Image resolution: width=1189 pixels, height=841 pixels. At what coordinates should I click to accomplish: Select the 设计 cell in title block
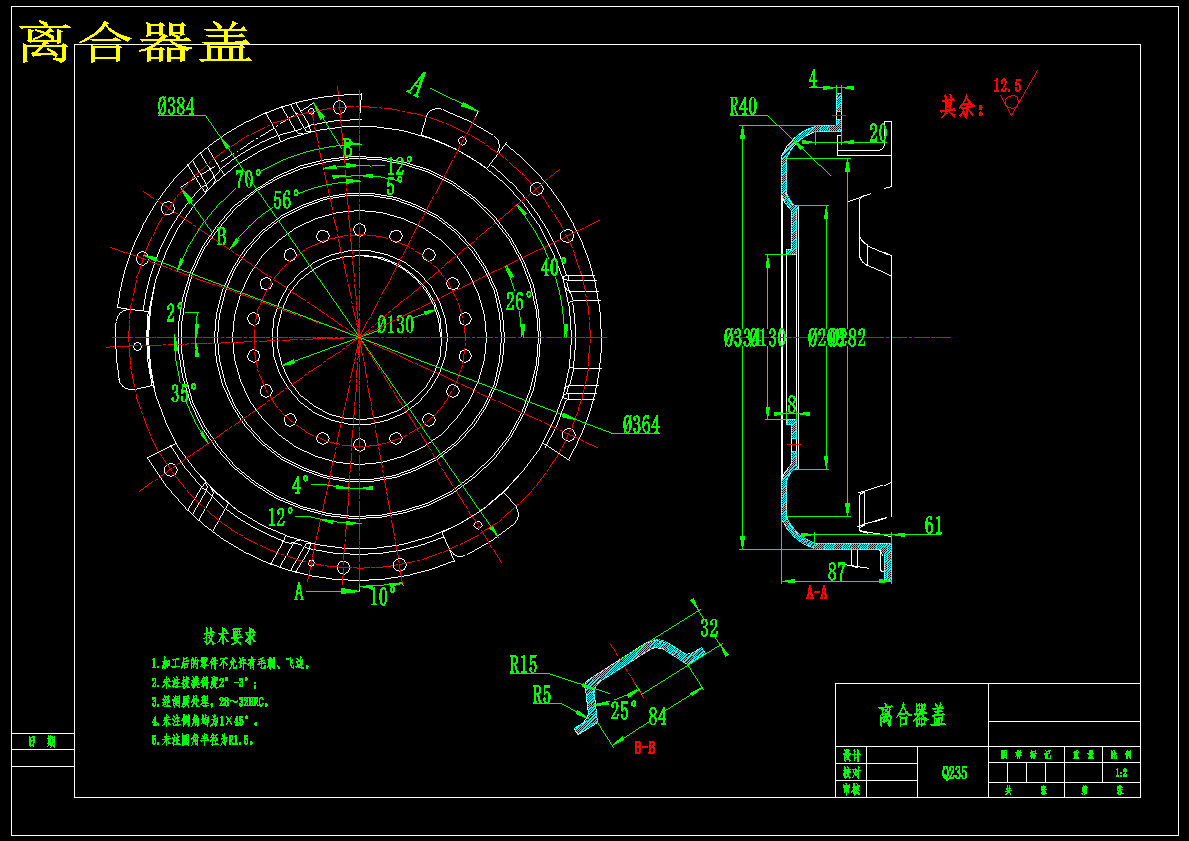(x=852, y=755)
